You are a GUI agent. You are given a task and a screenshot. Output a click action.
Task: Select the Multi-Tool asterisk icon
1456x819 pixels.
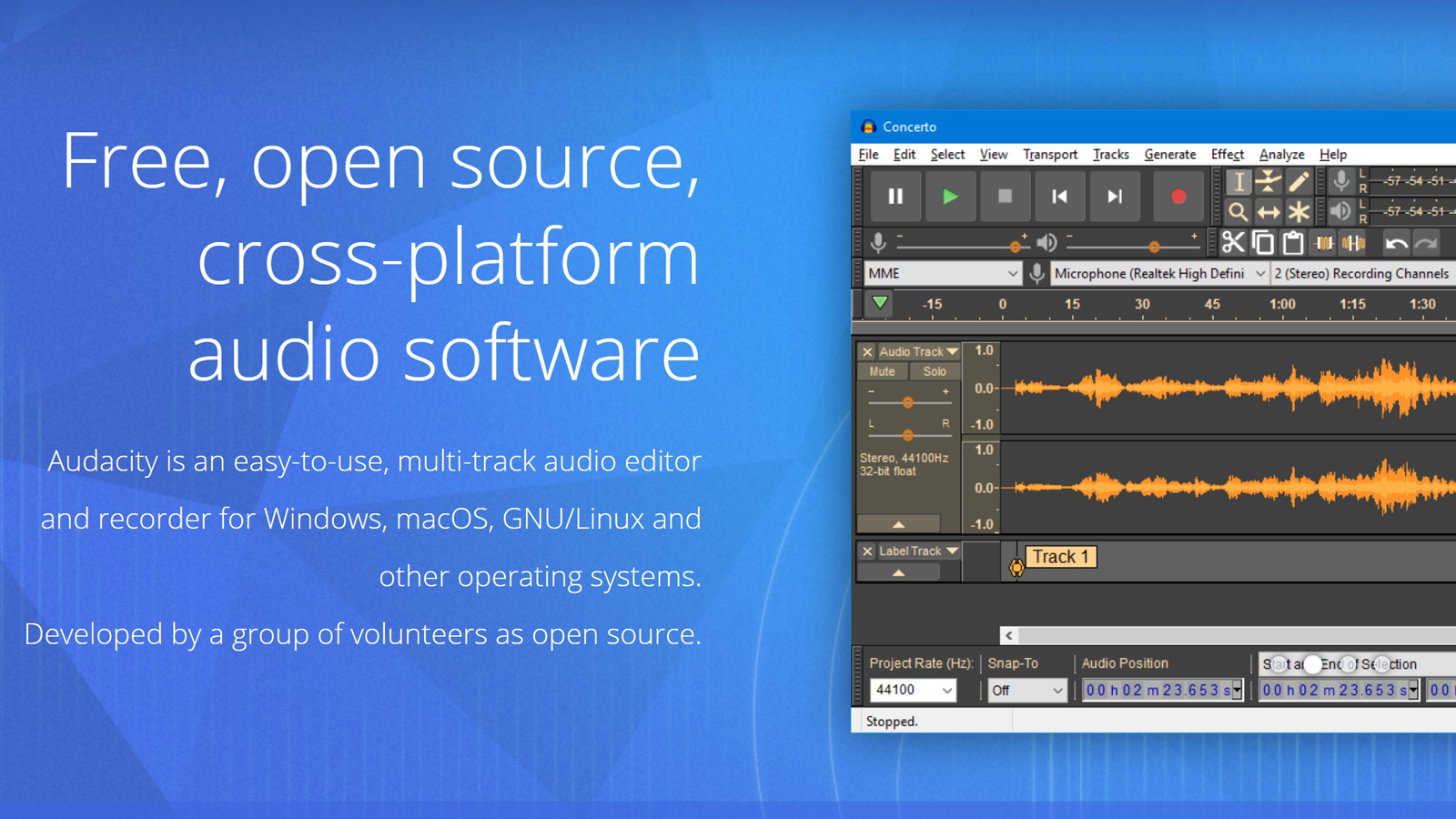[1299, 213]
